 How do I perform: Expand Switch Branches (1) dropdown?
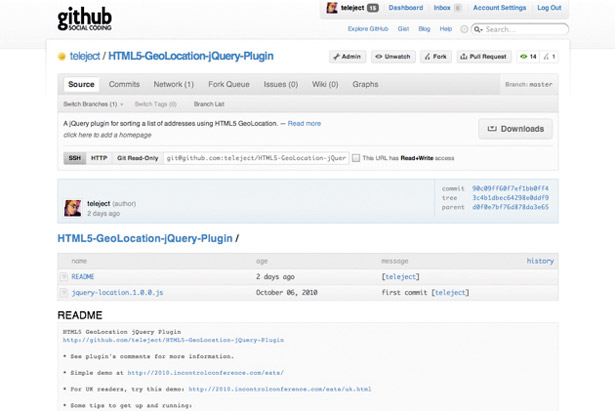click(93, 104)
